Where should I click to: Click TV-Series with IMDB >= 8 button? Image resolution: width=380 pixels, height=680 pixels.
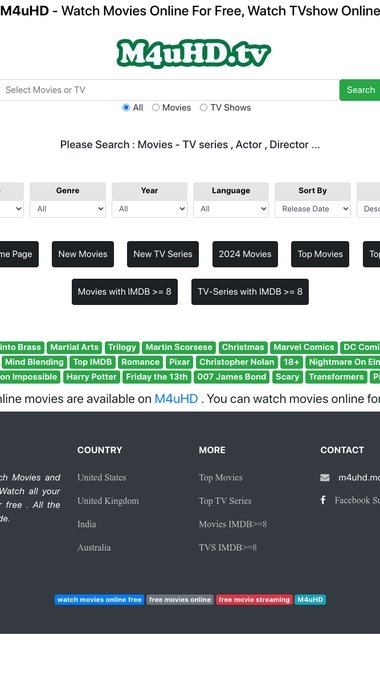250,291
